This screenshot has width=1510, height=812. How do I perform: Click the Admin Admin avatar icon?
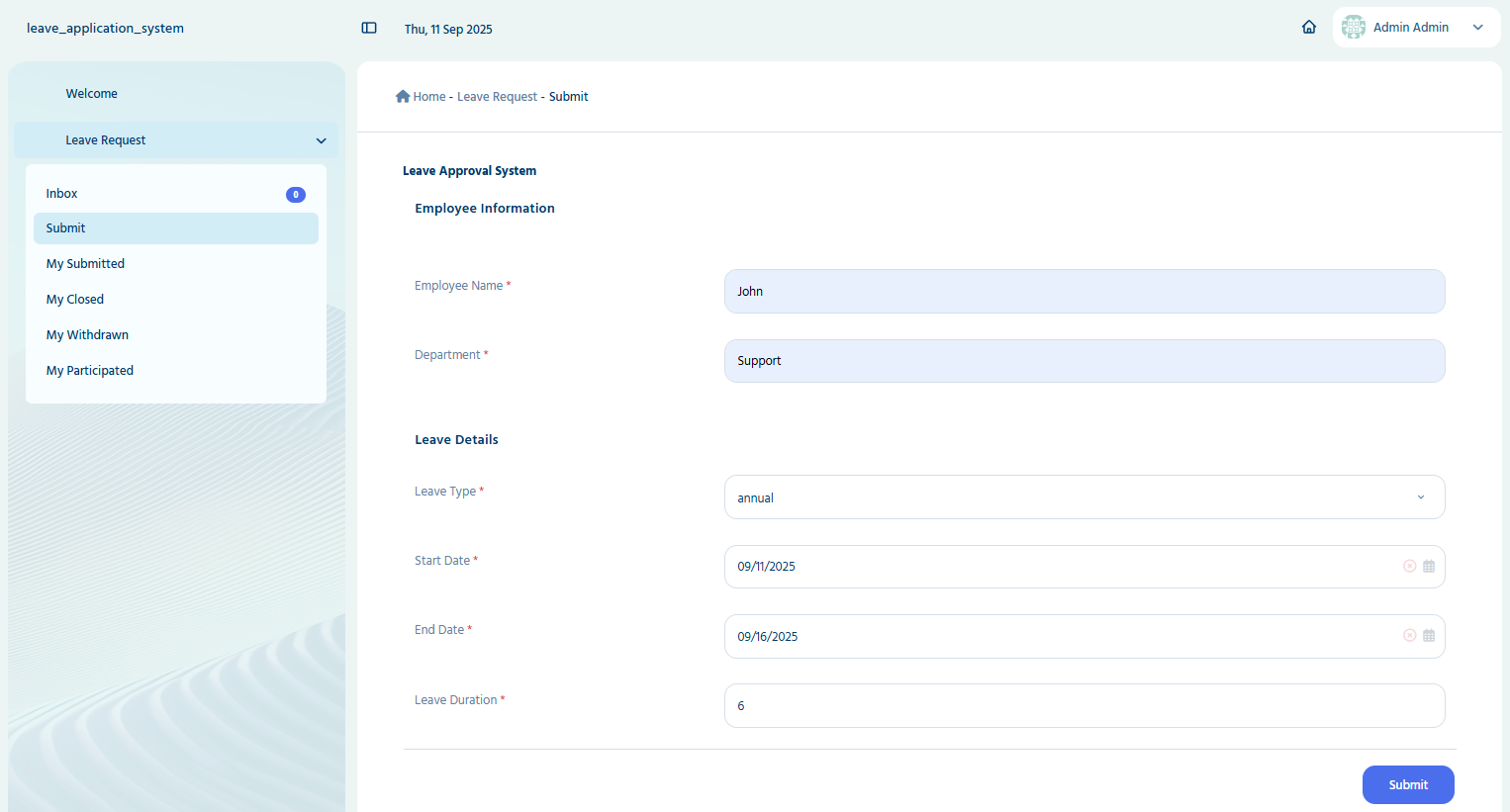(x=1354, y=28)
